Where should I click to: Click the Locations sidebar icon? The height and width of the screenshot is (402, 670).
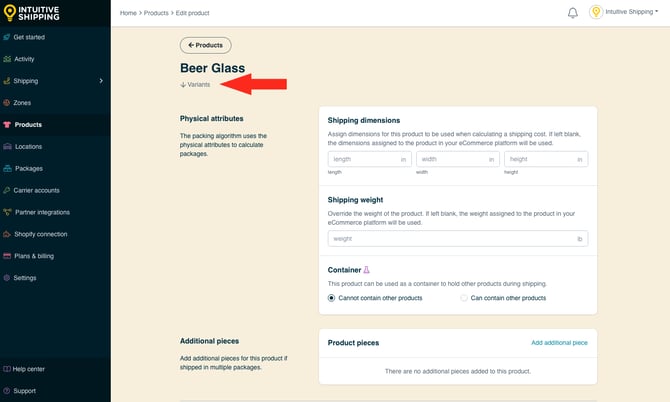(x=8, y=146)
